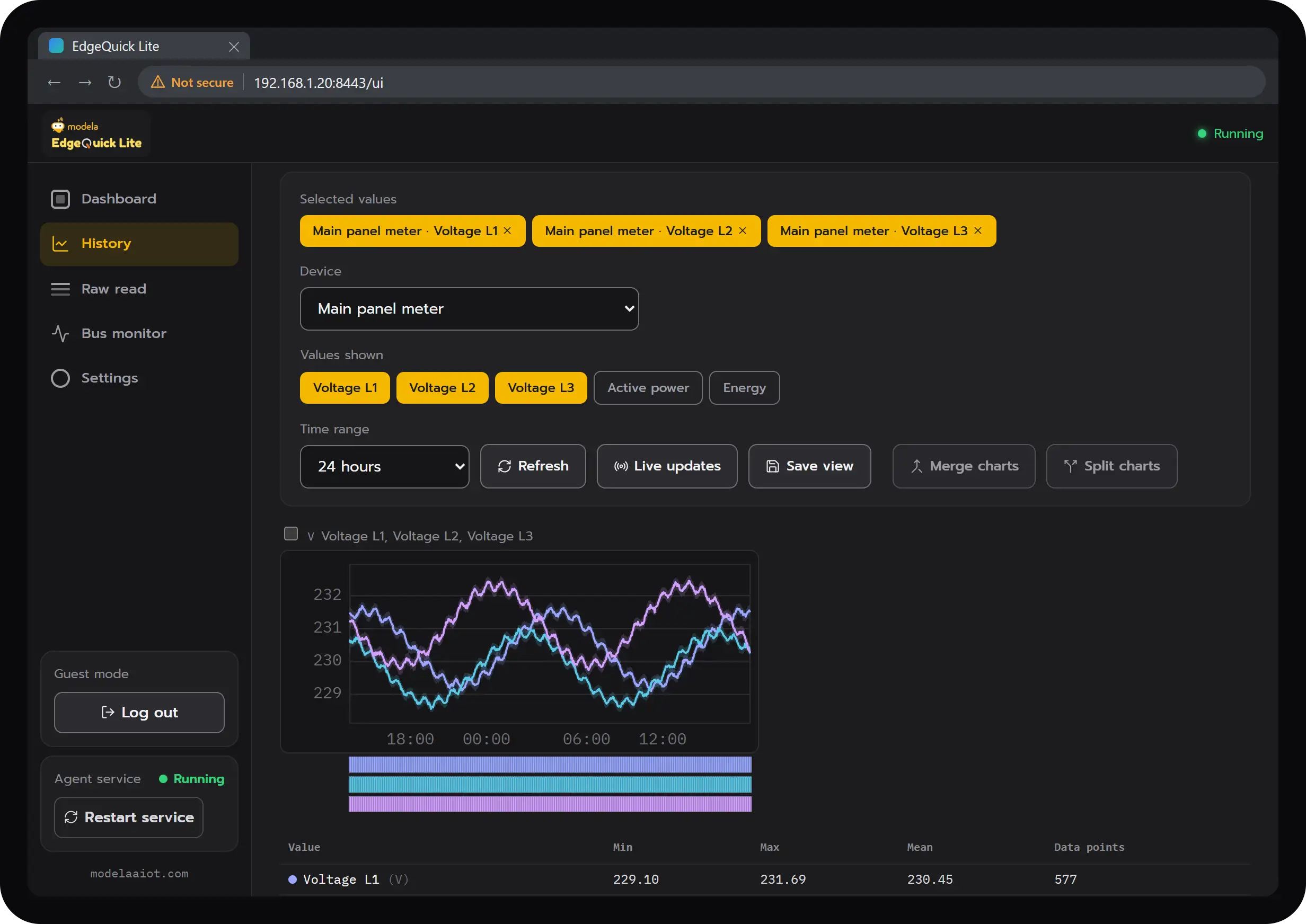Open the Settings page
The image size is (1306, 924).
point(139,378)
